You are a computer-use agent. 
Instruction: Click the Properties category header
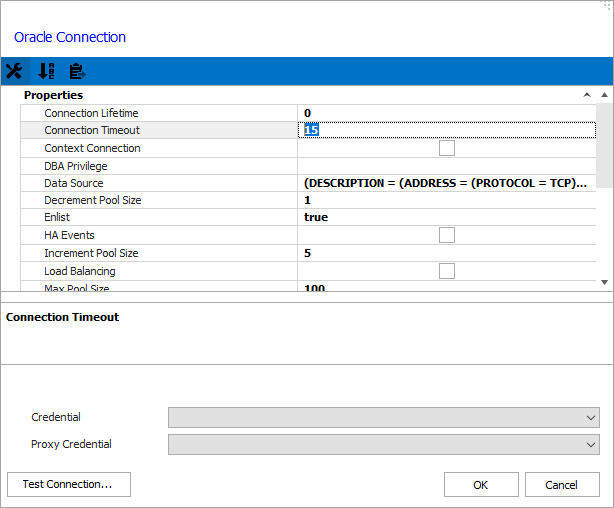click(x=54, y=95)
